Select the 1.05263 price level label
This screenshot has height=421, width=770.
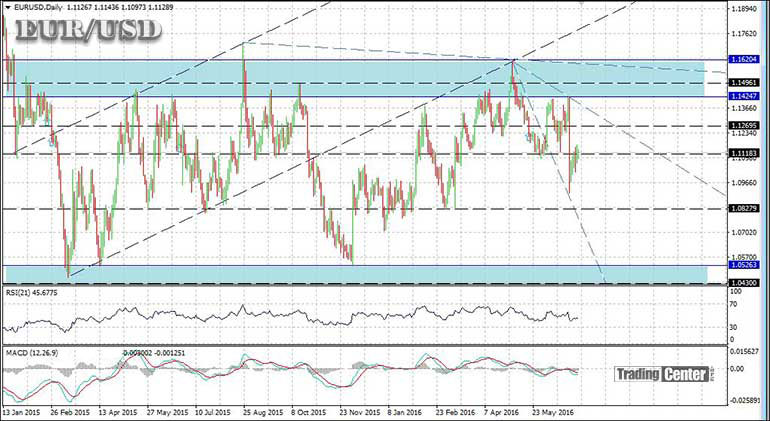tap(744, 265)
